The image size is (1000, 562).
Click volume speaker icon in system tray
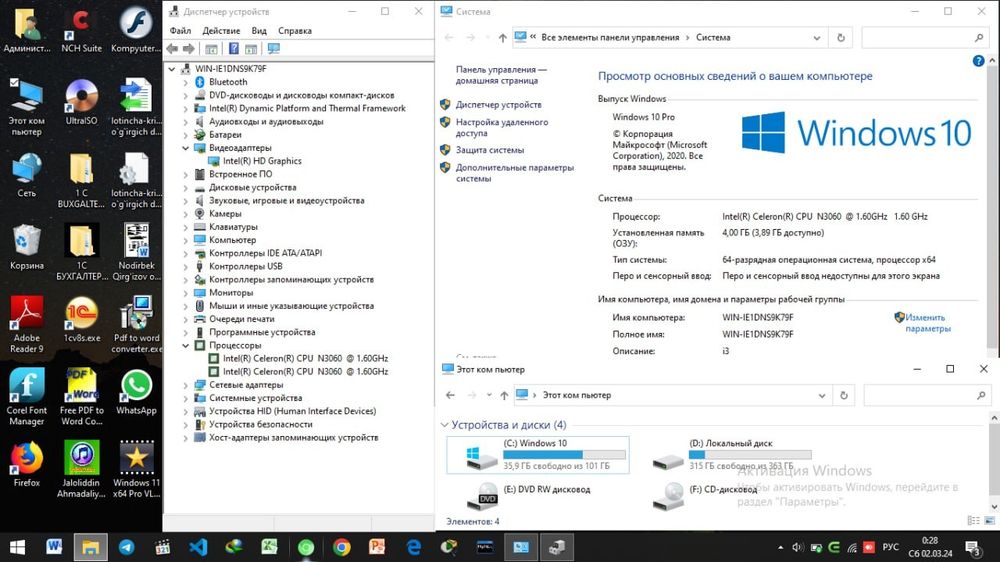[x=797, y=547]
